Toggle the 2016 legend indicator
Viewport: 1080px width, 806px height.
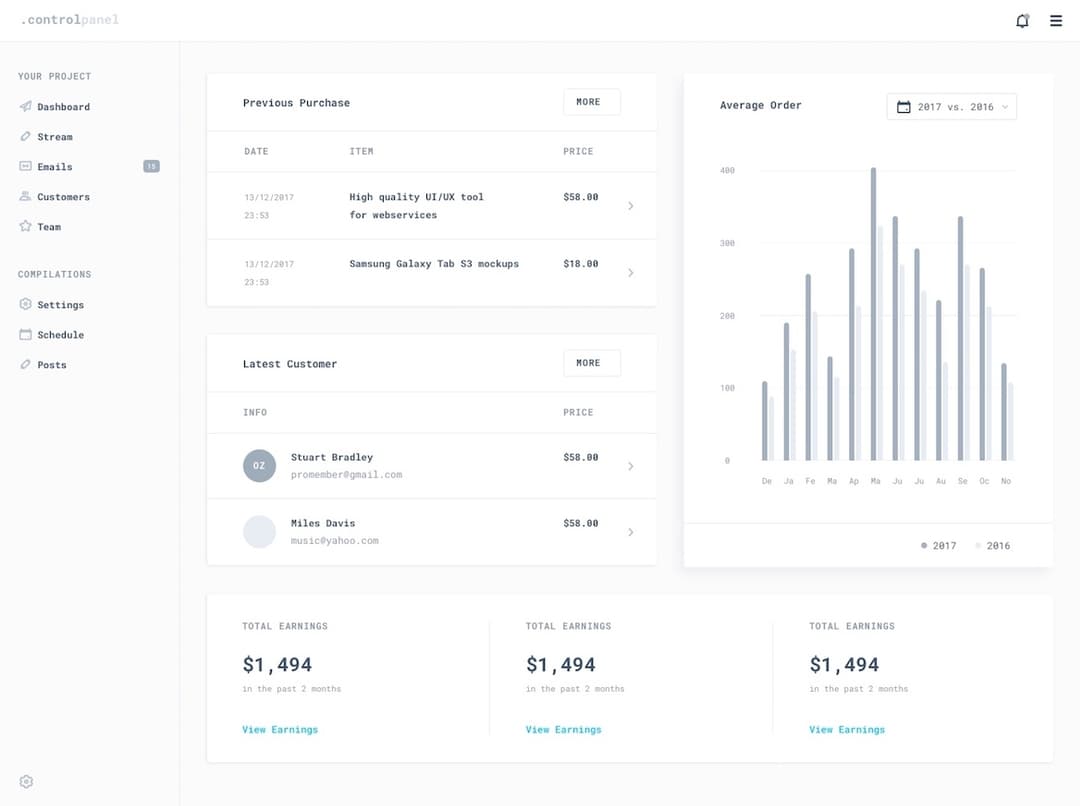(976, 545)
